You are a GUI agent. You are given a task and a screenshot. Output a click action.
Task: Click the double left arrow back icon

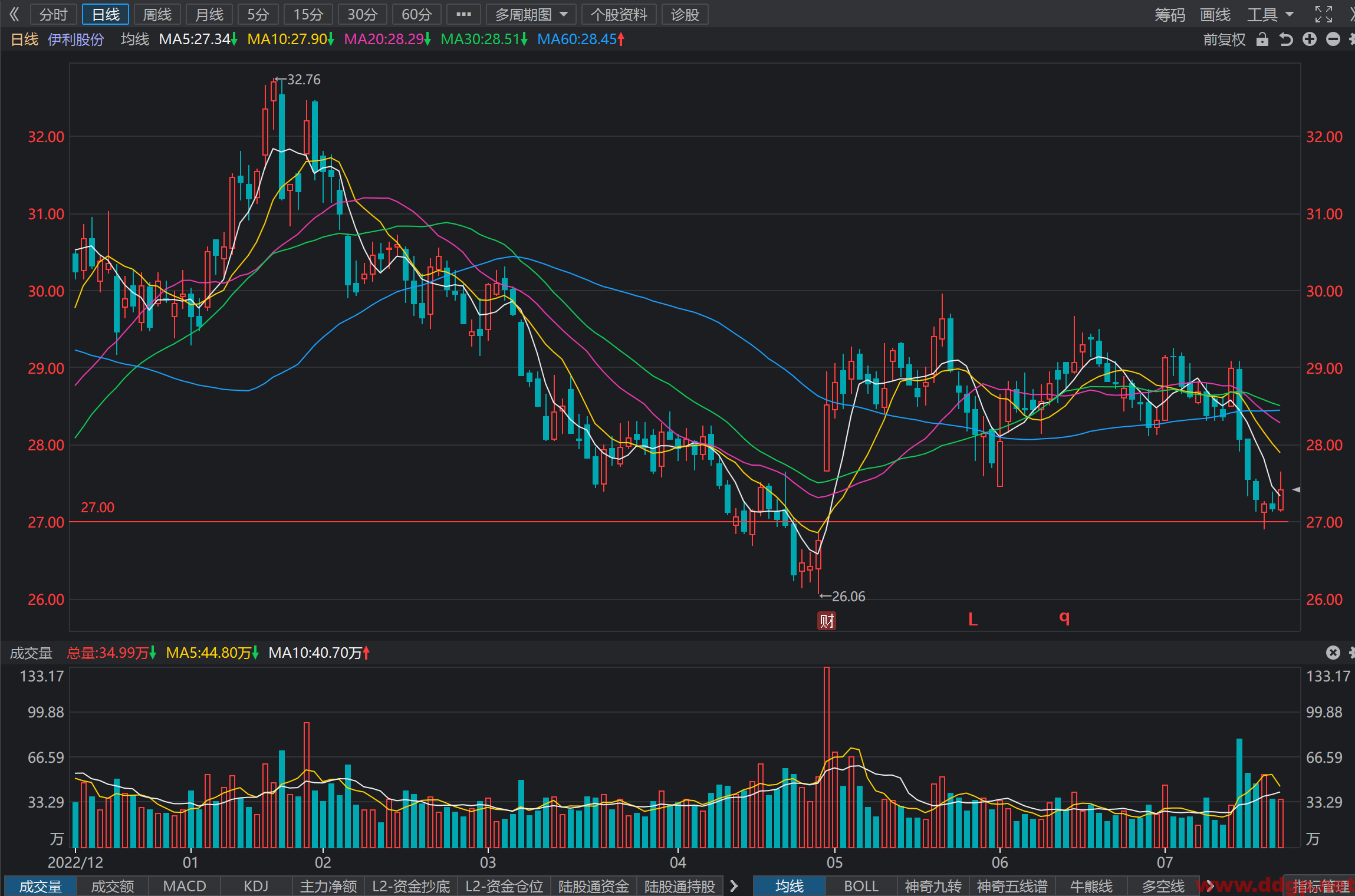click(x=15, y=14)
